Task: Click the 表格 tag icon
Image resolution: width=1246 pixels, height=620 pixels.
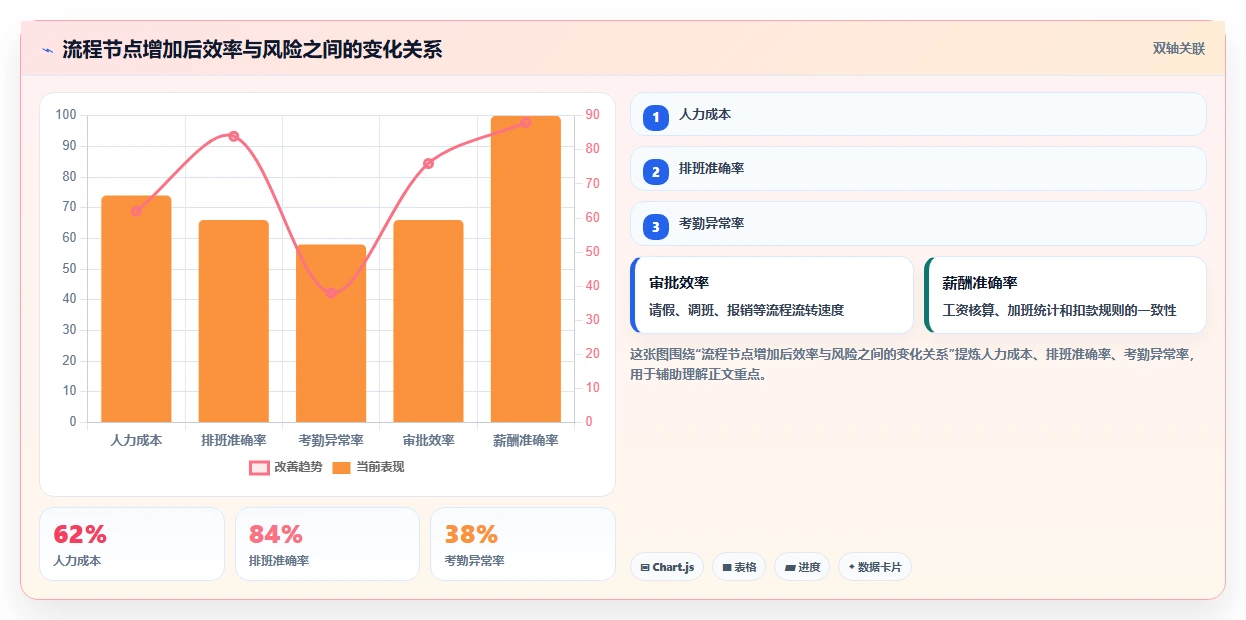Action: 727,568
